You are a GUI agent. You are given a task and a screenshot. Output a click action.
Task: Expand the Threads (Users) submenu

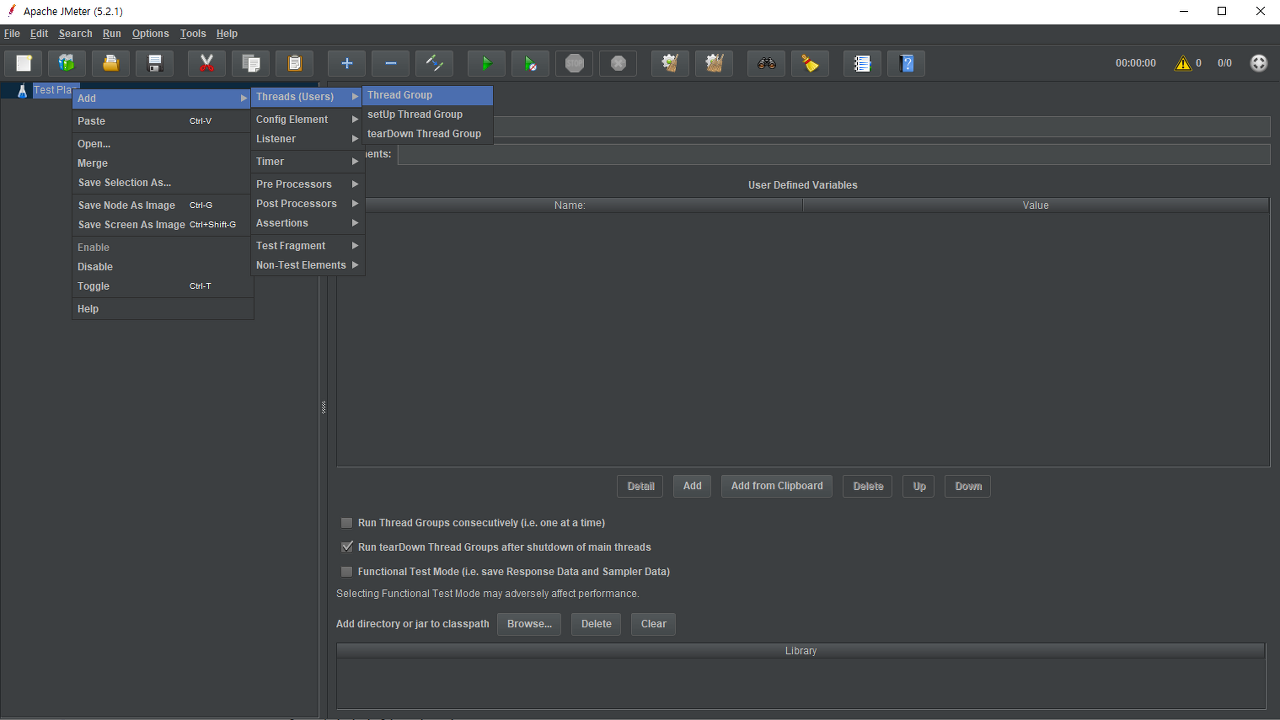pyautogui.click(x=307, y=97)
